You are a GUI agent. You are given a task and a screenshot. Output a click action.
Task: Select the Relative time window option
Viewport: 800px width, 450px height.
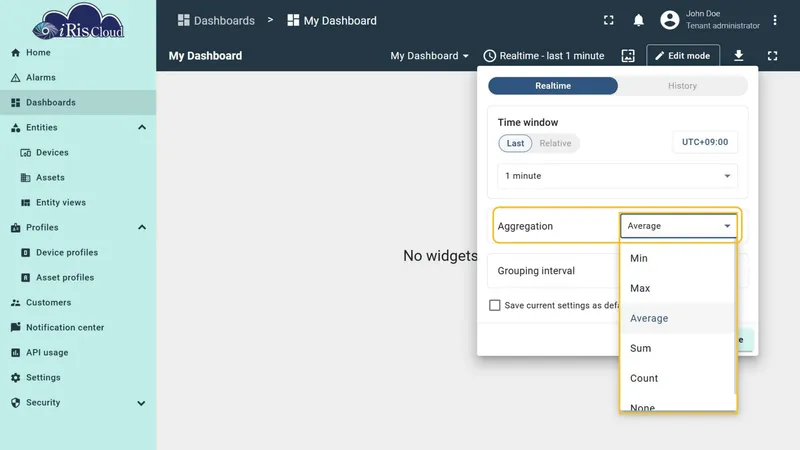pyautogui.click(x=555, y=143)
